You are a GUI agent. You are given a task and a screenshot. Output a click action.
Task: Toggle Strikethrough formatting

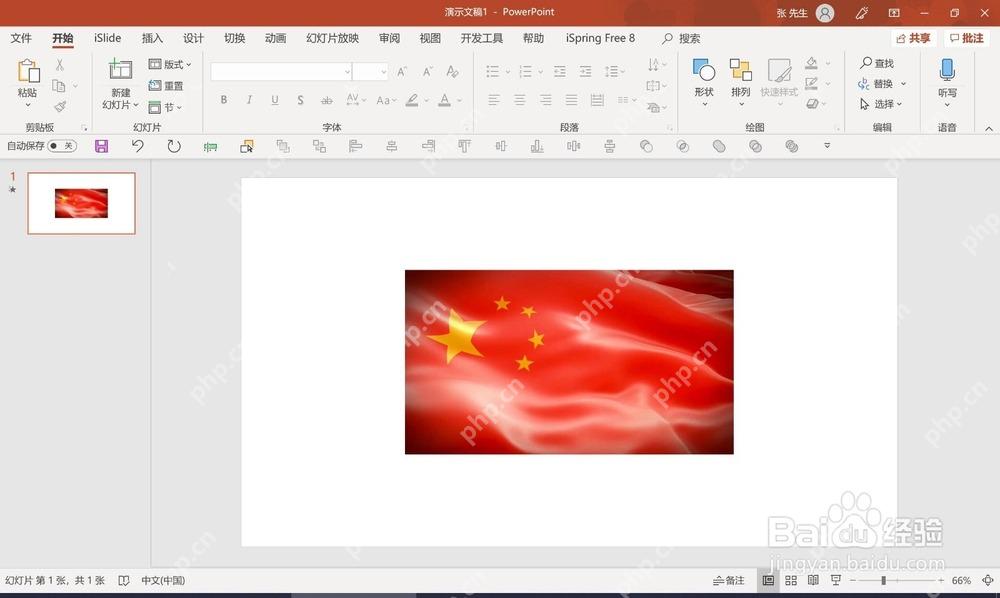pyautogui.click(x=327, y=100)
